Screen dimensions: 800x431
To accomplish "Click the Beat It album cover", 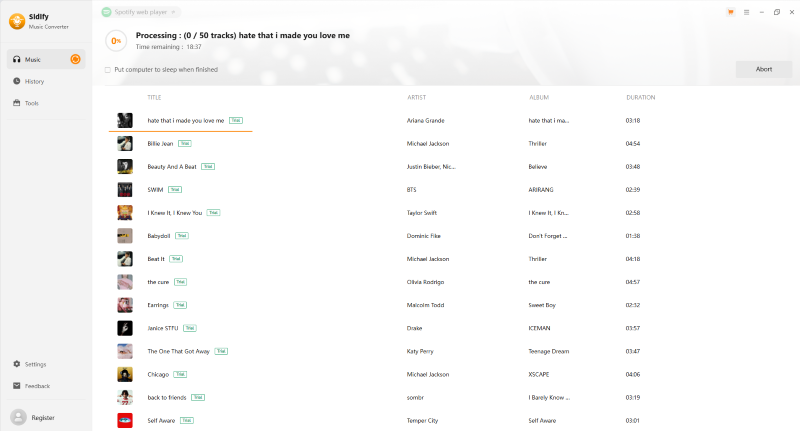I will point(125,259).
